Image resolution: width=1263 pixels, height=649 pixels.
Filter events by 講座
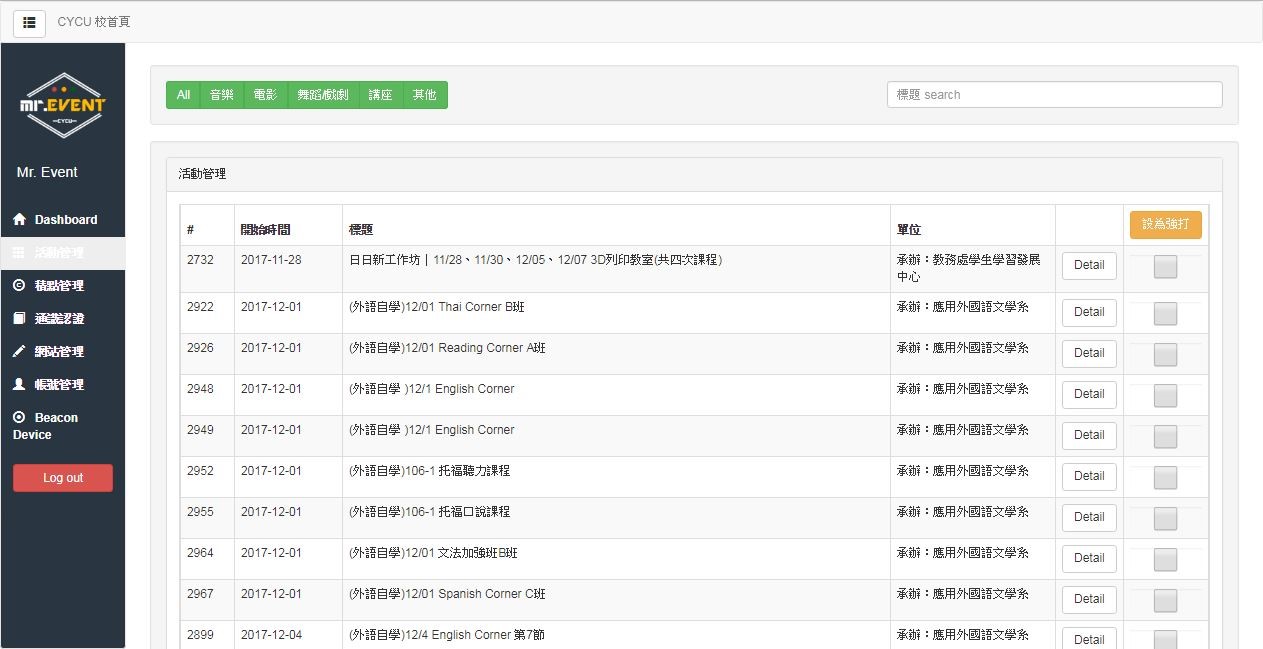pos(380,95)
